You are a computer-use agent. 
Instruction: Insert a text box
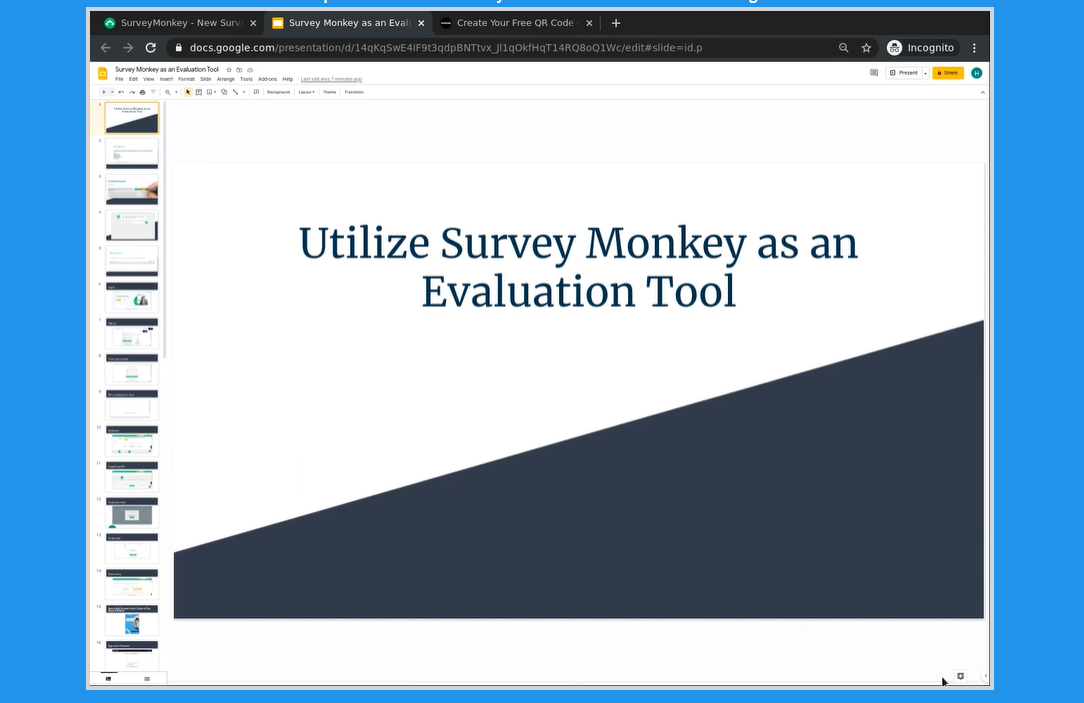pyautogui.click(x=198, y=92)
